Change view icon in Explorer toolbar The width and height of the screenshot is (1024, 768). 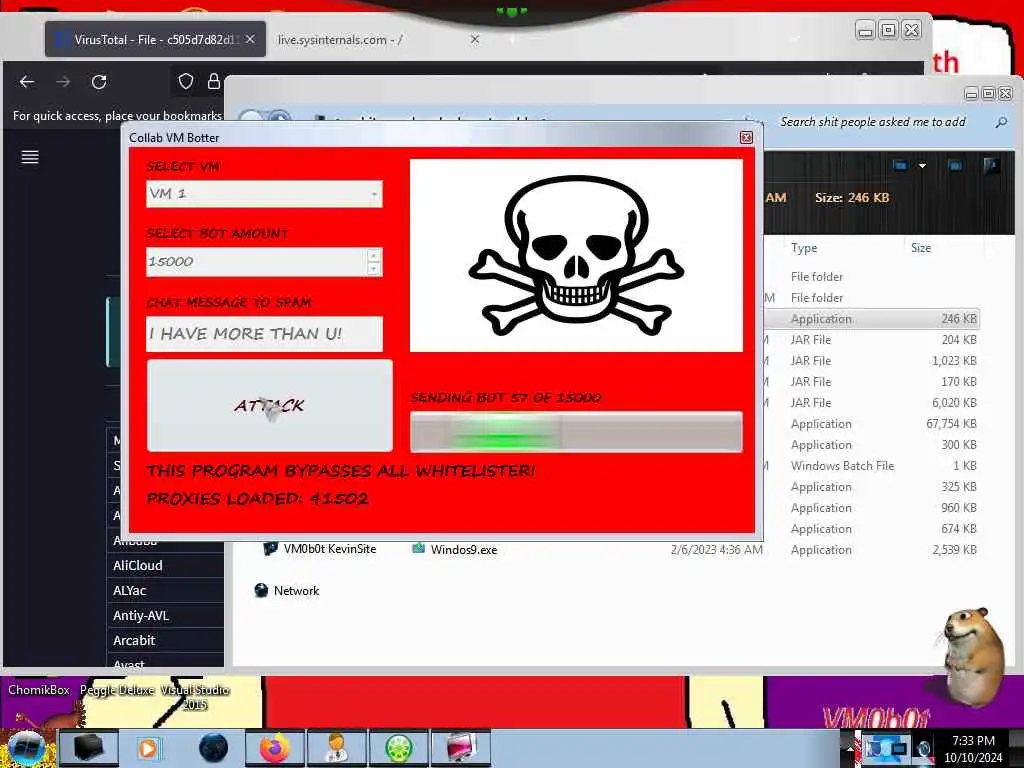point(901,166)
